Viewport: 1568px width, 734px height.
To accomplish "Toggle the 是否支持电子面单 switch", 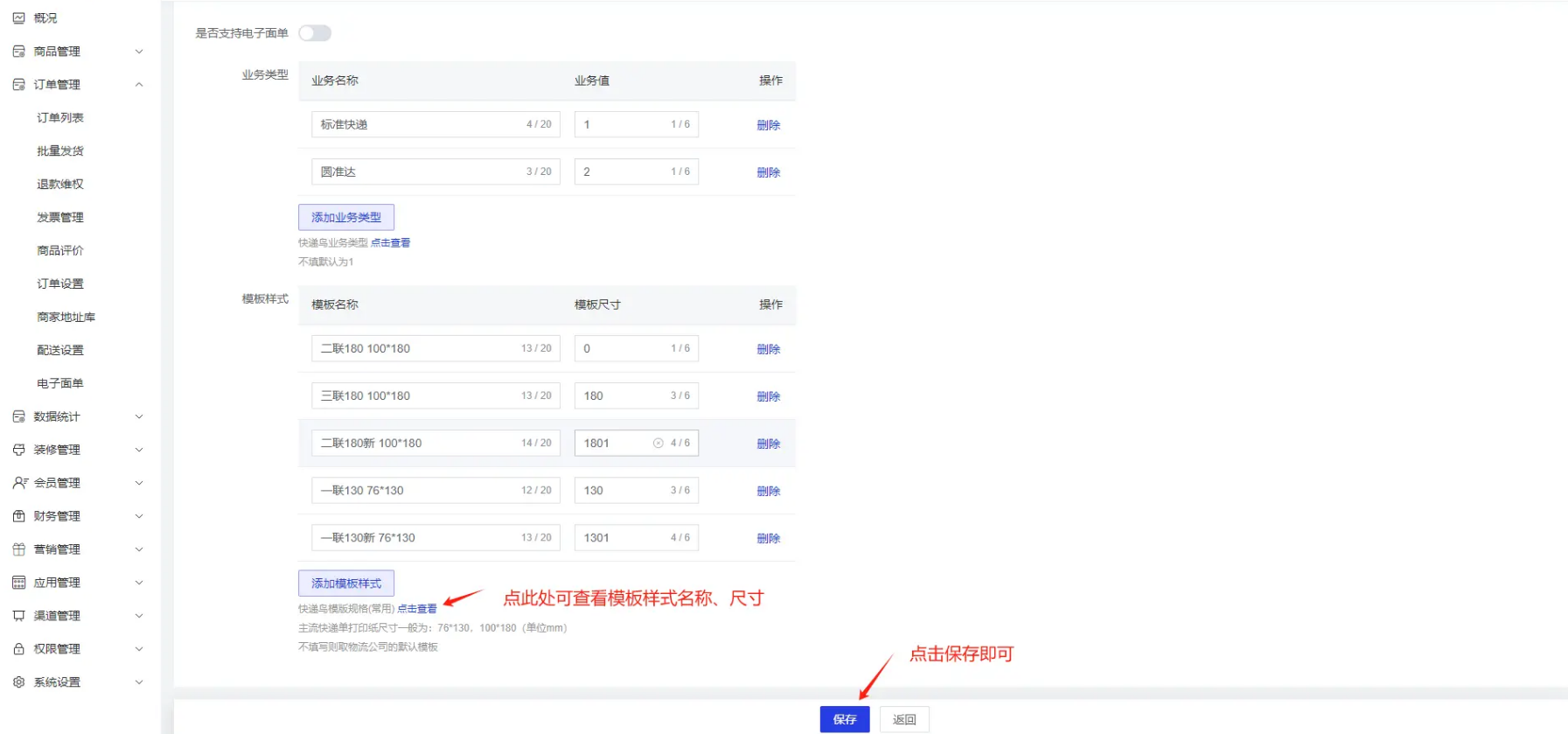I will tap(315, 33).
